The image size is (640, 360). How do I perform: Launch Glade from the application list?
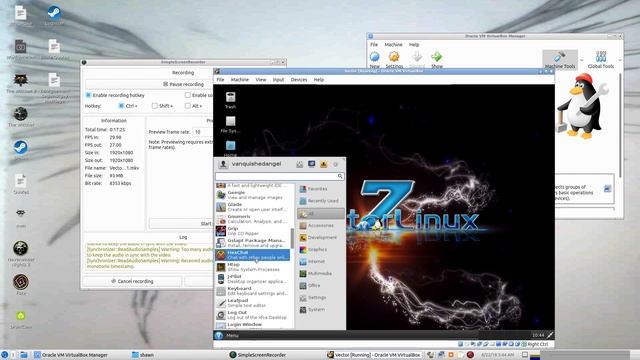click(x=253, y=207)
